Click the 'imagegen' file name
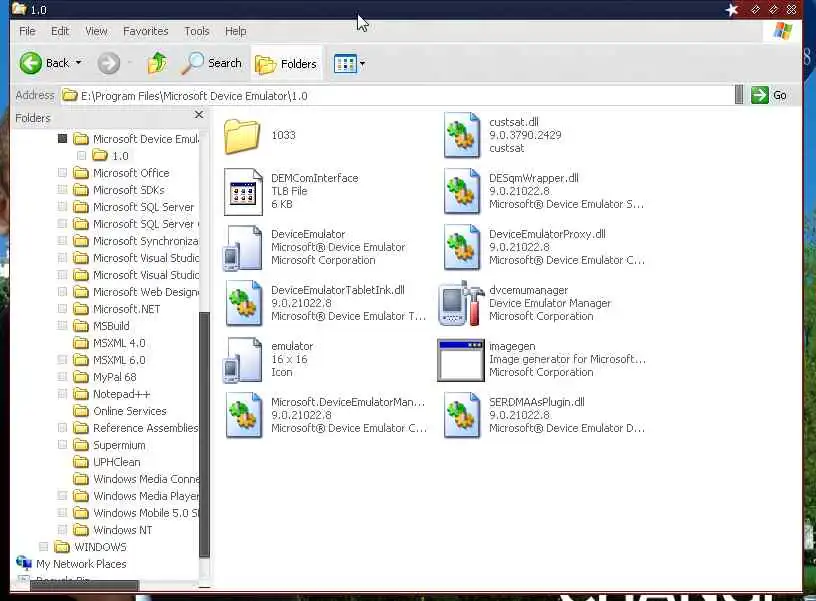816x601 pixels. pos(512,346)
